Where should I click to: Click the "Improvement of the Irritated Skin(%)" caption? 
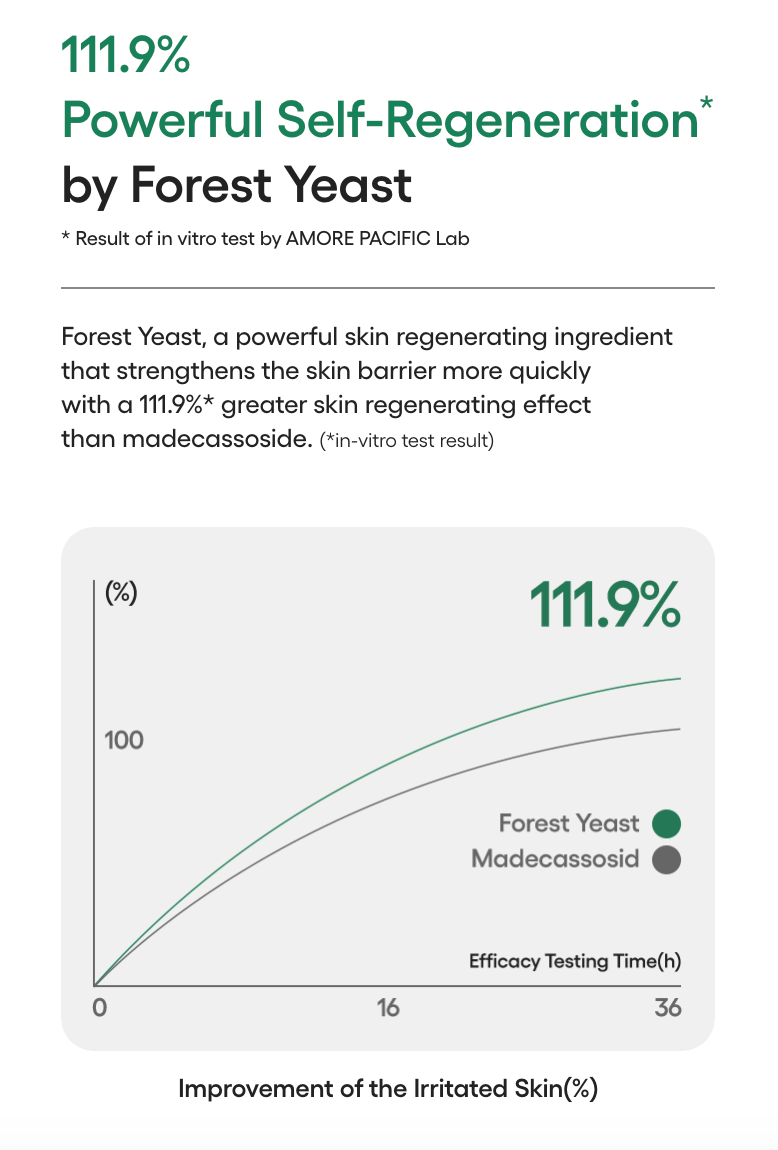coord(388,1089)
